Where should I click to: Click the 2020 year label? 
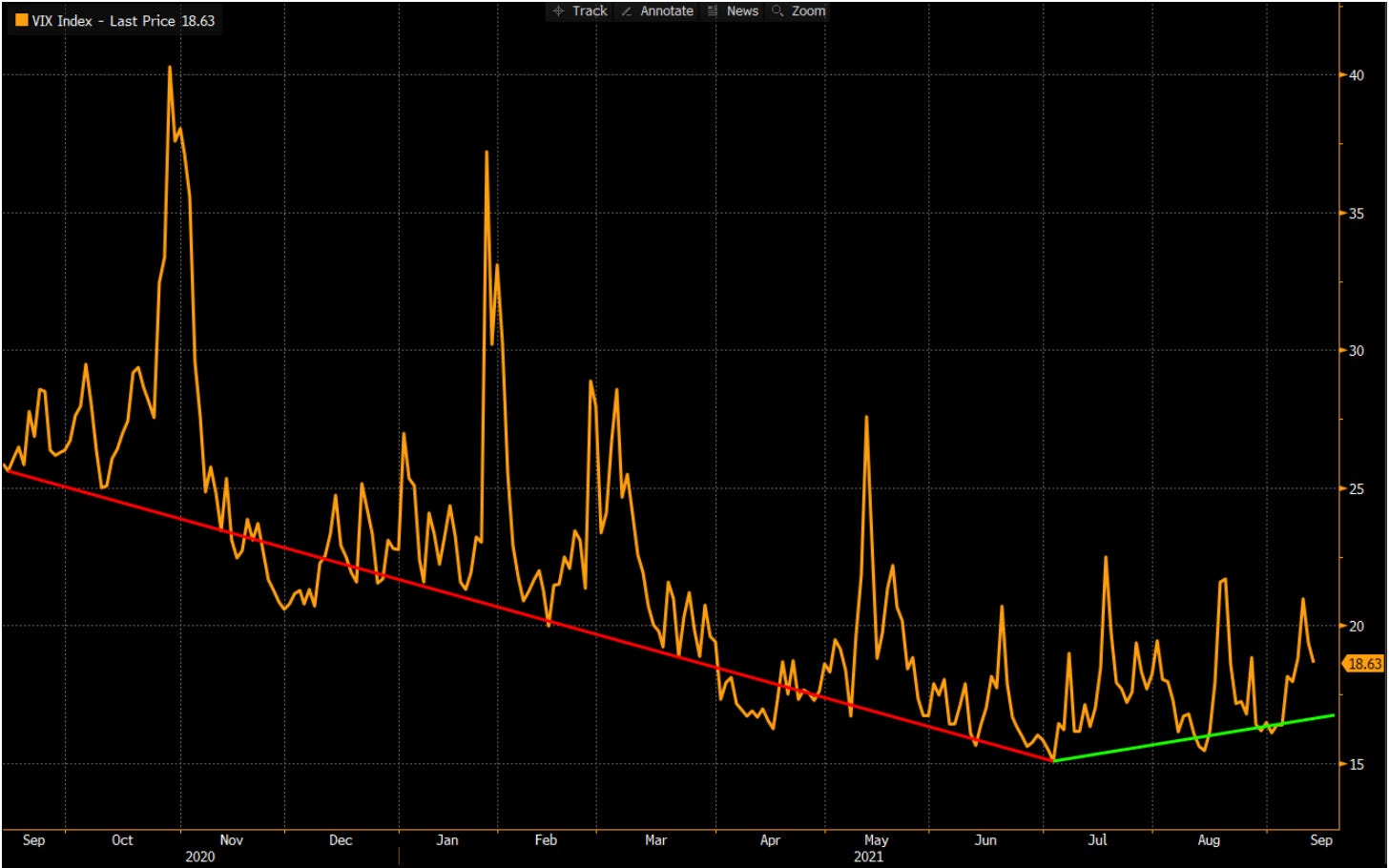coord(199,857)
